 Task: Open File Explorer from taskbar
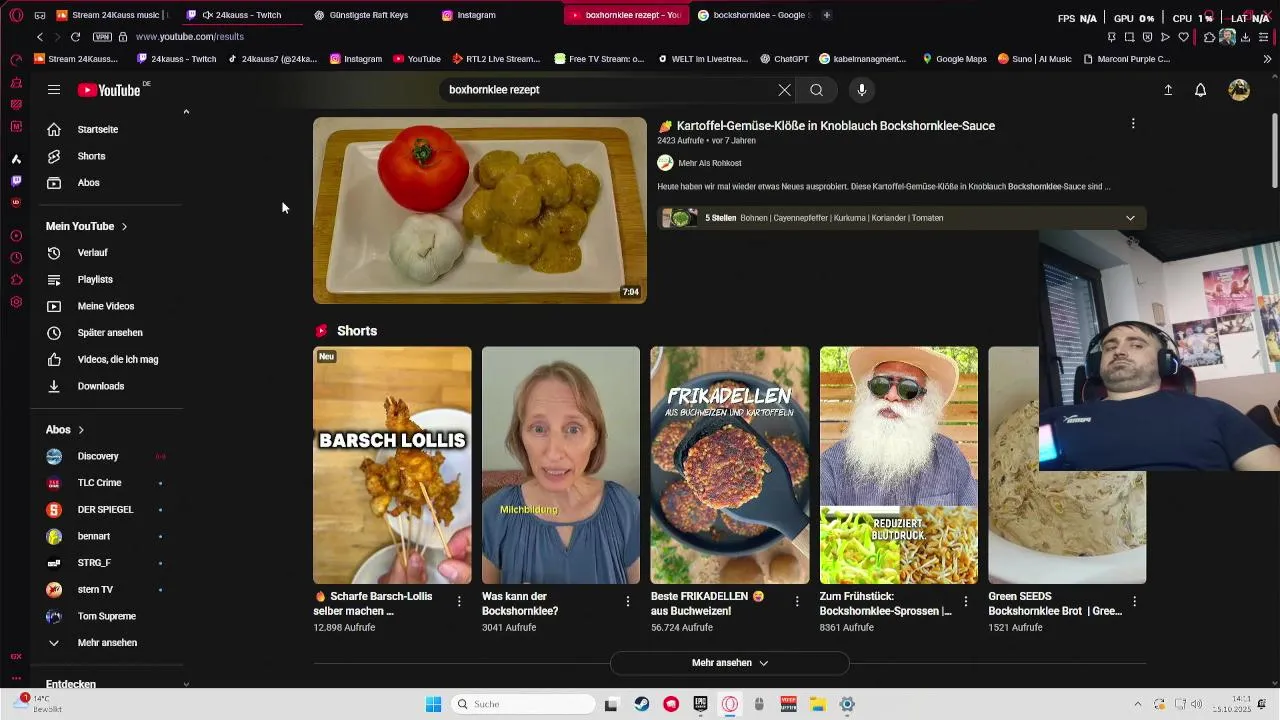(817, 704)
